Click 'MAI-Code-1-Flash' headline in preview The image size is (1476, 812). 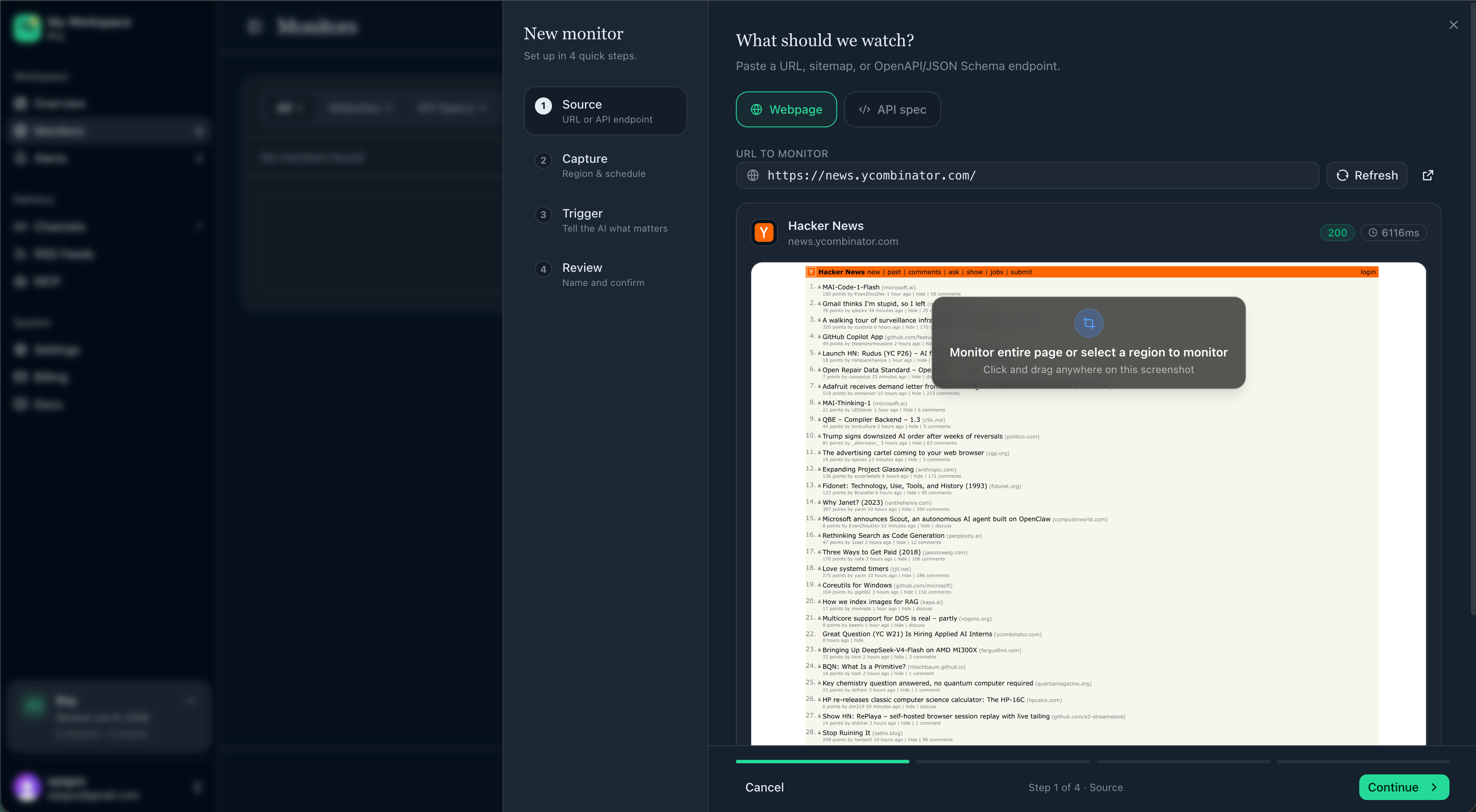(851, 288)
